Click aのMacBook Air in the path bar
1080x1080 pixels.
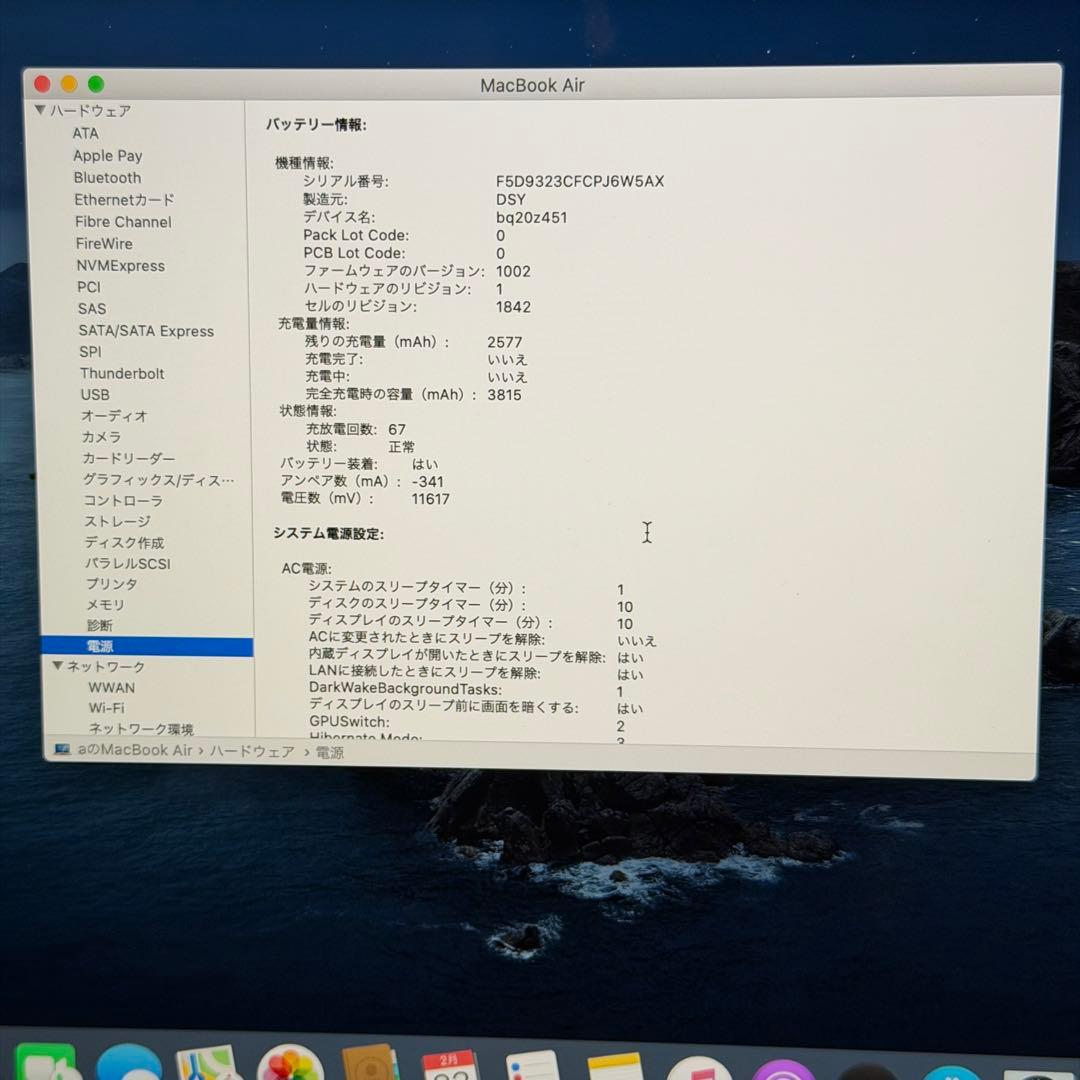[135, 750]
